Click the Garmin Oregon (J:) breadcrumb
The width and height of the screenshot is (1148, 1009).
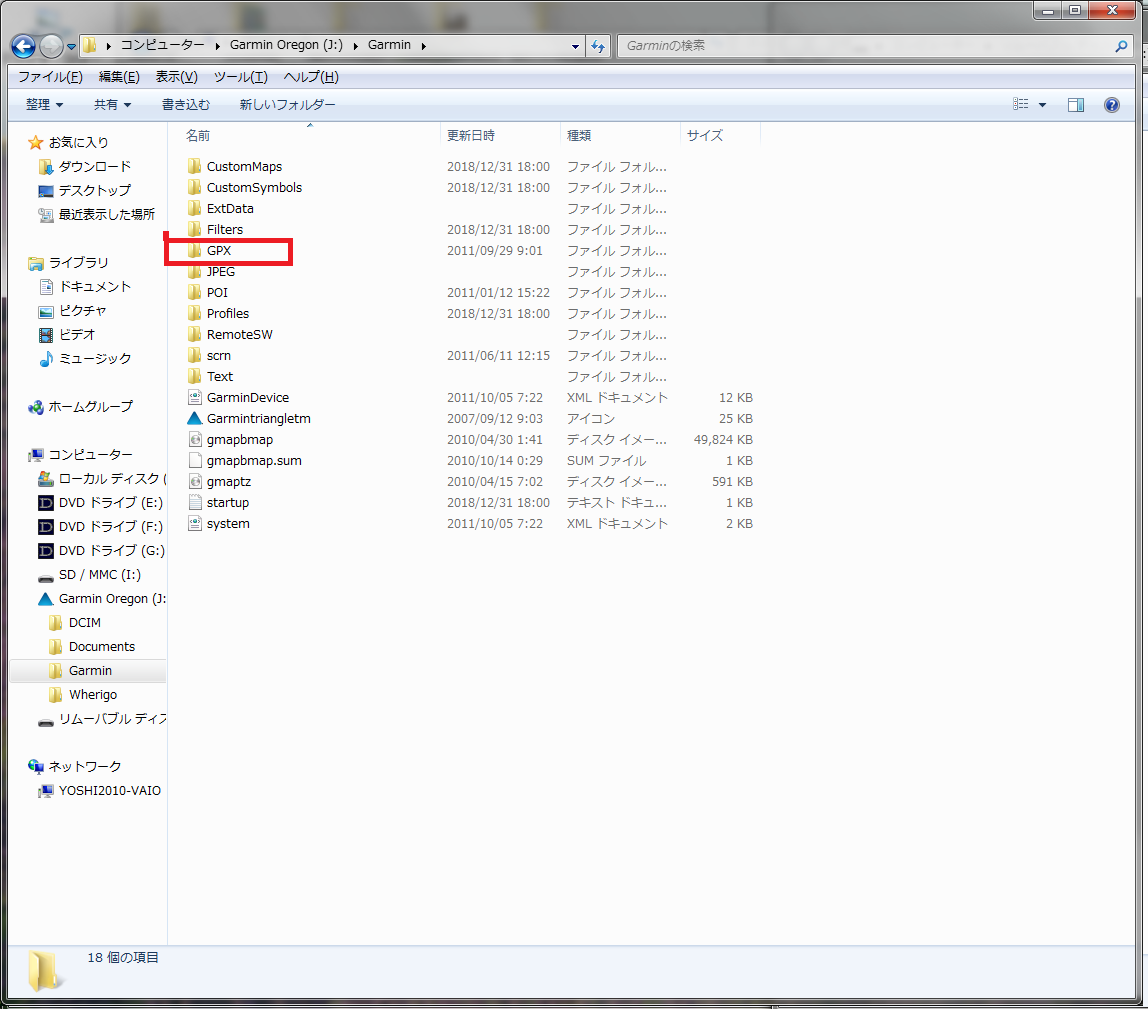(x=286, y=45)
